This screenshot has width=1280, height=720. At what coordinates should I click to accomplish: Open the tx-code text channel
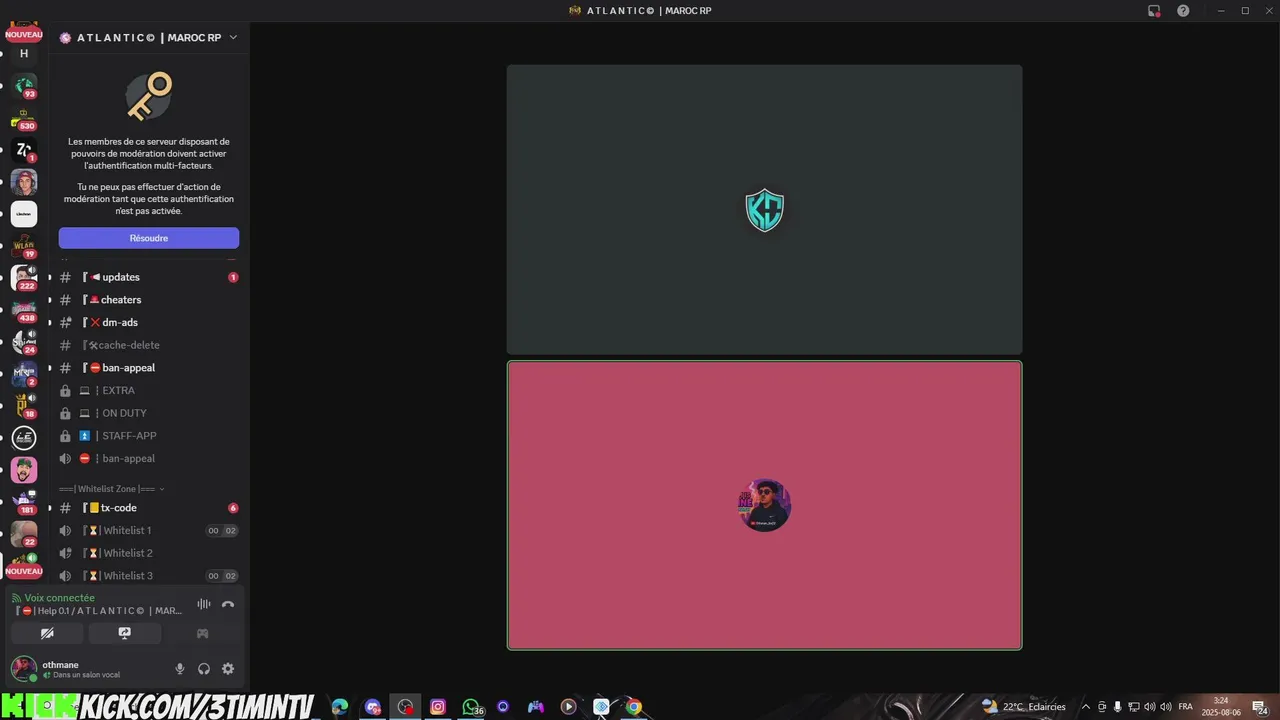tap(149, 508)
